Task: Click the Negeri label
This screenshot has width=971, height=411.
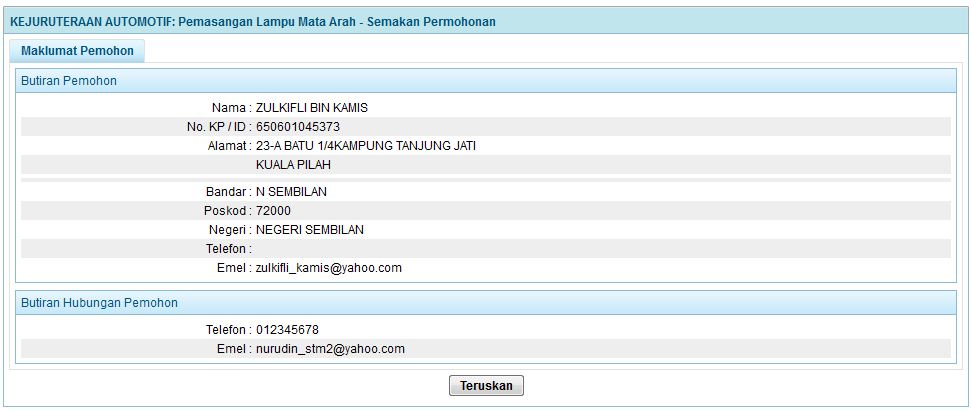Action: 230,230
